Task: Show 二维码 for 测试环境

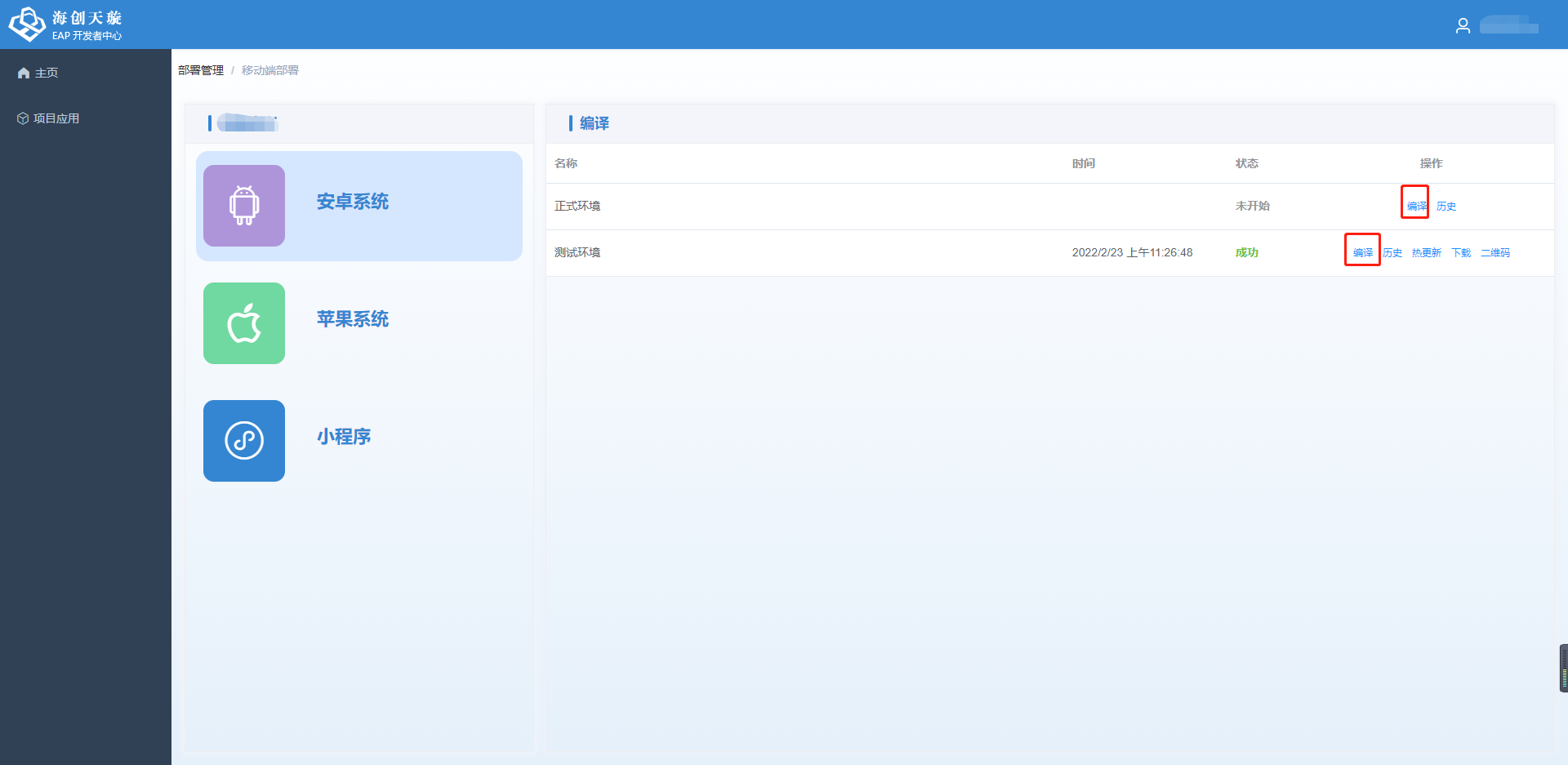Action: (1495, 253)
